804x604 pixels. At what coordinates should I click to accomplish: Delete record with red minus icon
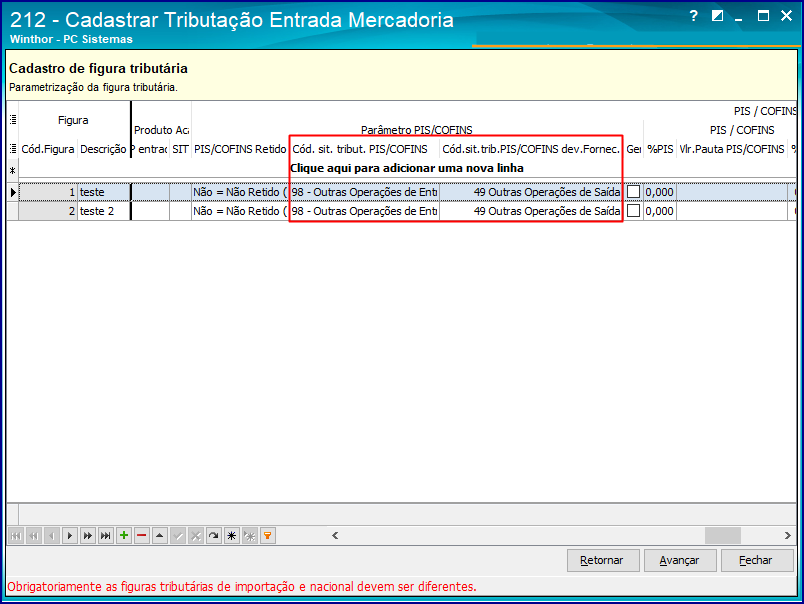click(142, 536)
